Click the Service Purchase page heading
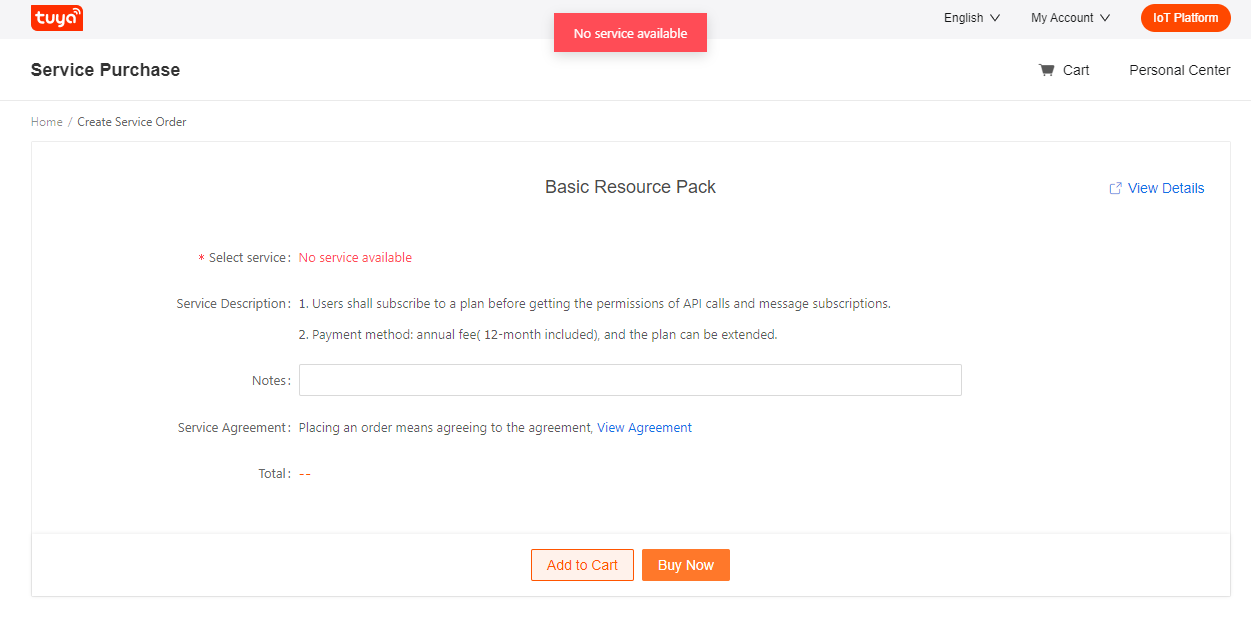Screen dimensions: 1251x618 (x=105, y=70)
